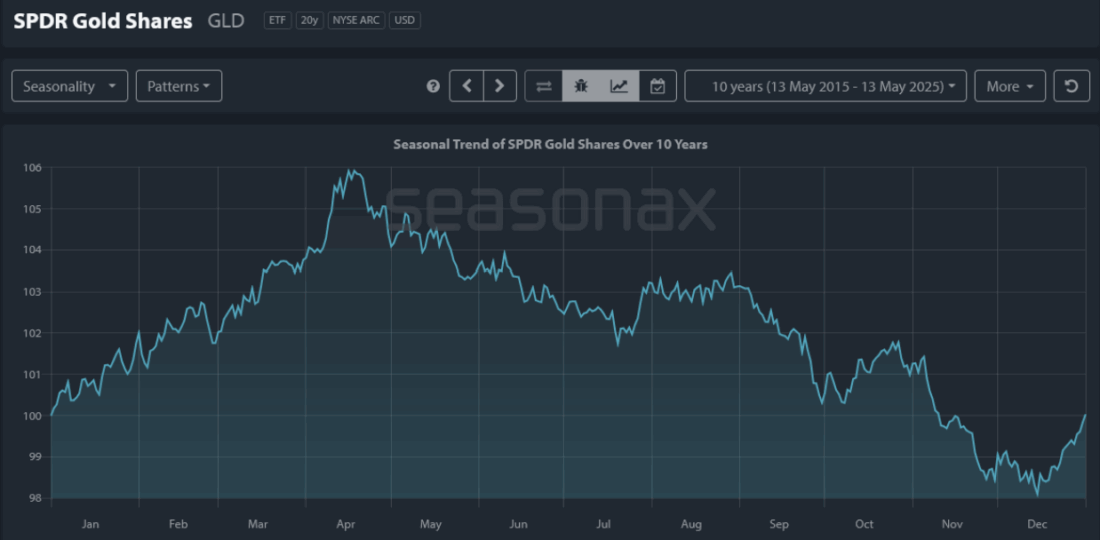Image resolution: width=1100 pixels, height=540 pixels.
Task: Toggle the calendar check icon button
Action: (x=657, y=86)
